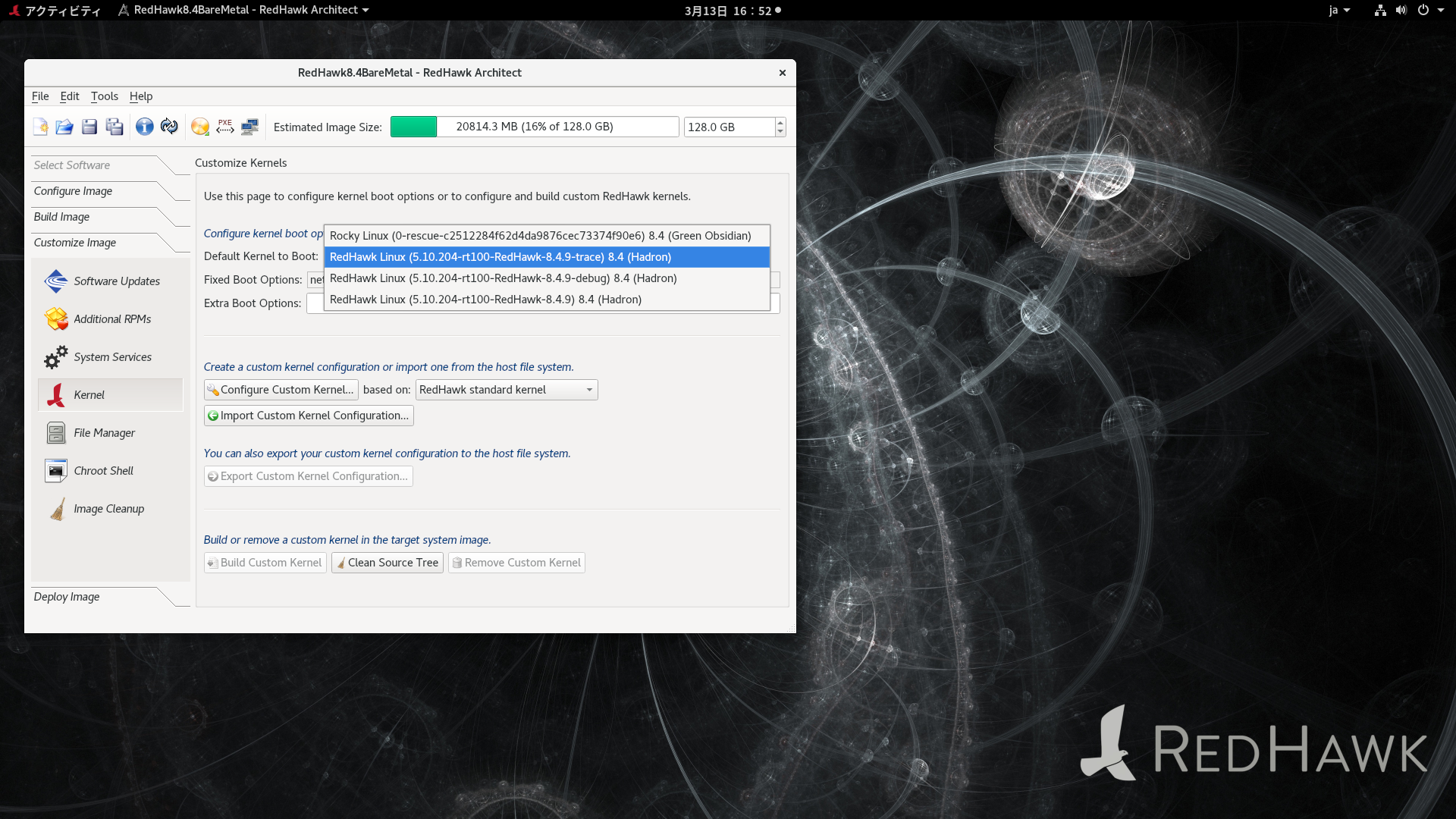Open RedHawk Architect app menu in top bar
1456x819 pixels.
point(243,11)
